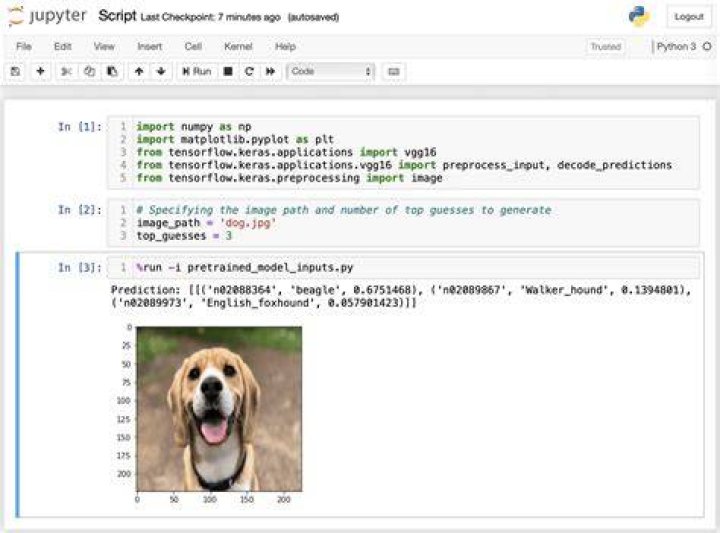The image size is (720, 533).
Task: Click the In [3] prompt
Action: point(80,268)
